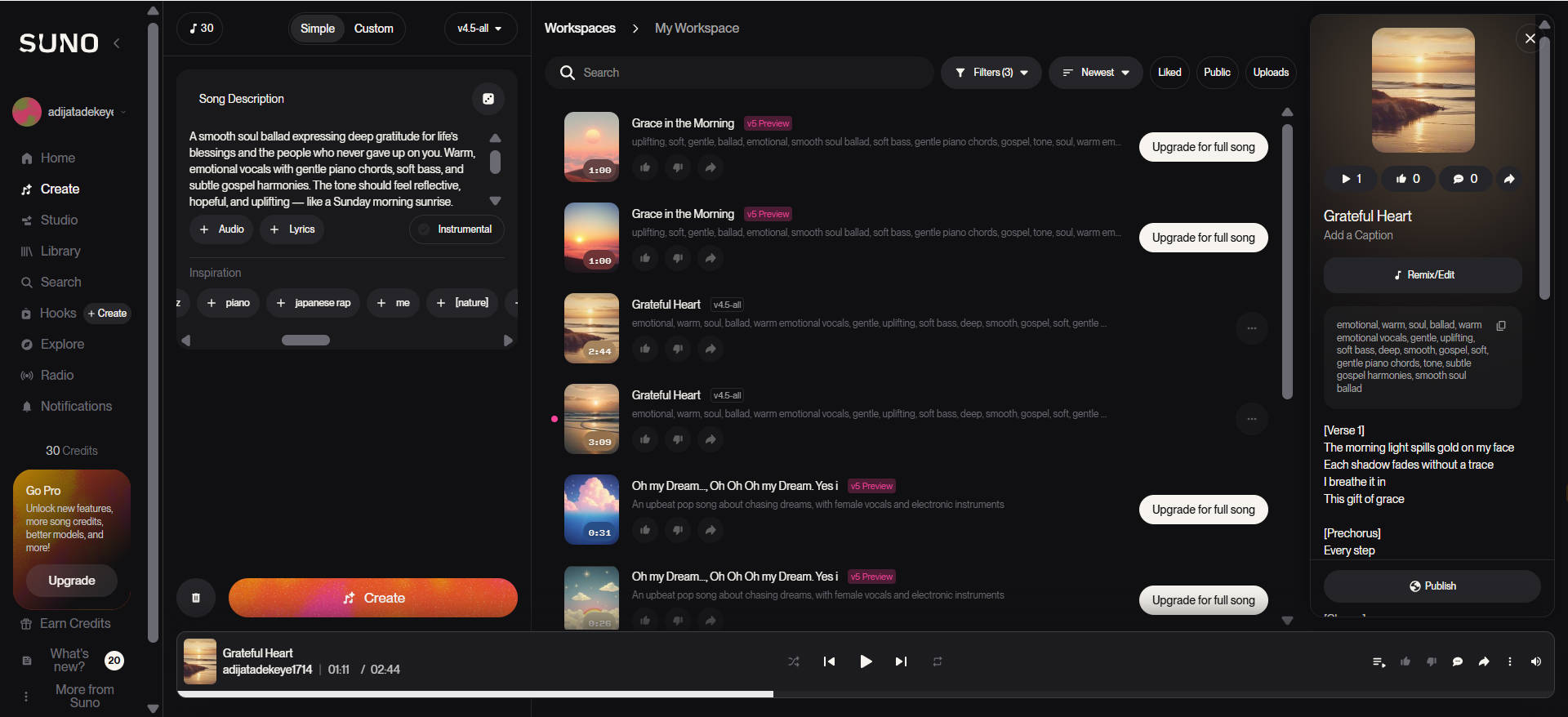
Task: Toggle the Liked filter
Action: tap(1169, 73)
